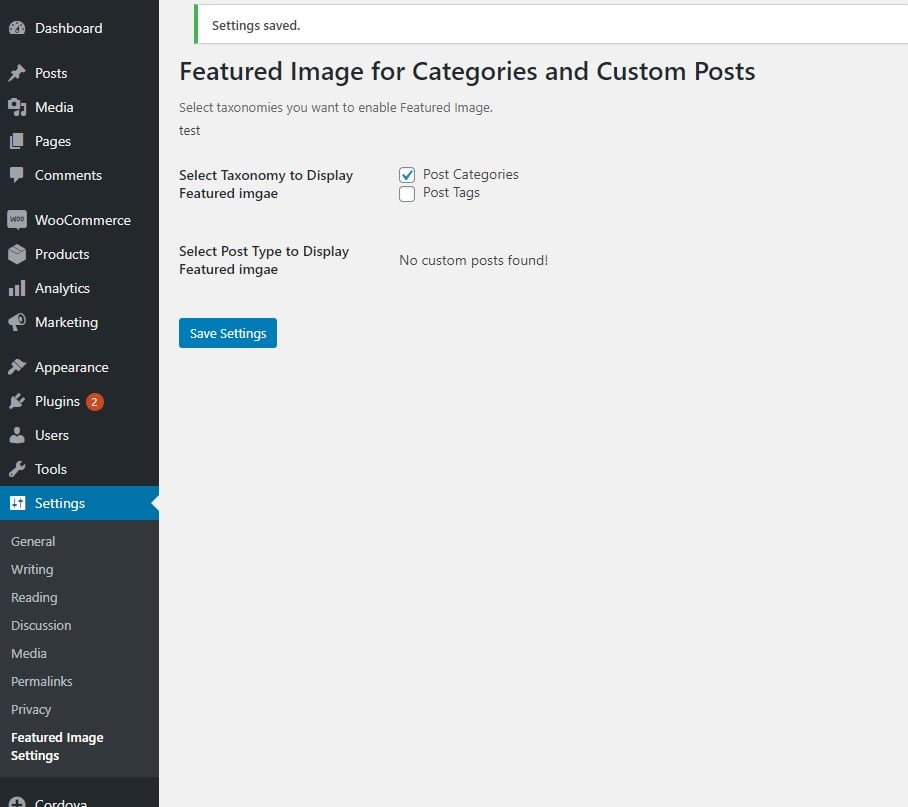Click the Post Categories label text
Image resolution: width=908 pixels, height=807 pixels.
(471, 174)
